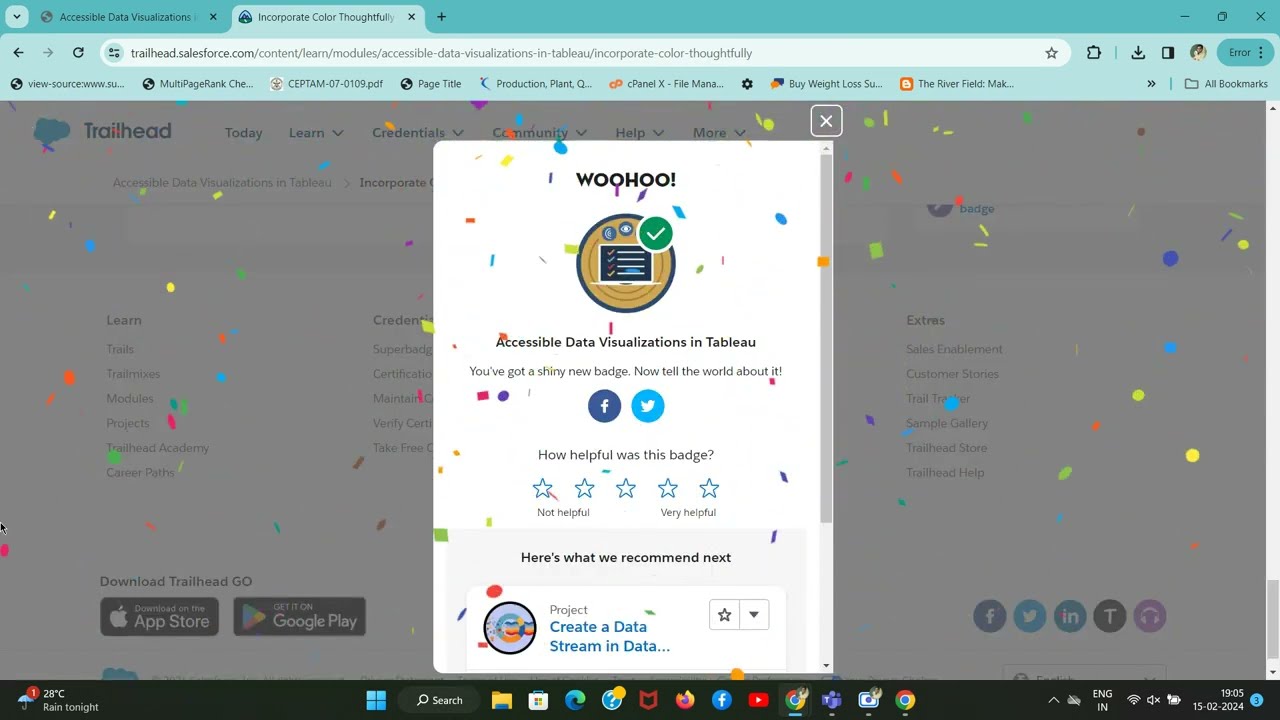Go back to previous page
This screenshot has height=720, width=1280.
pyautogui.click(x=18, y=53)
